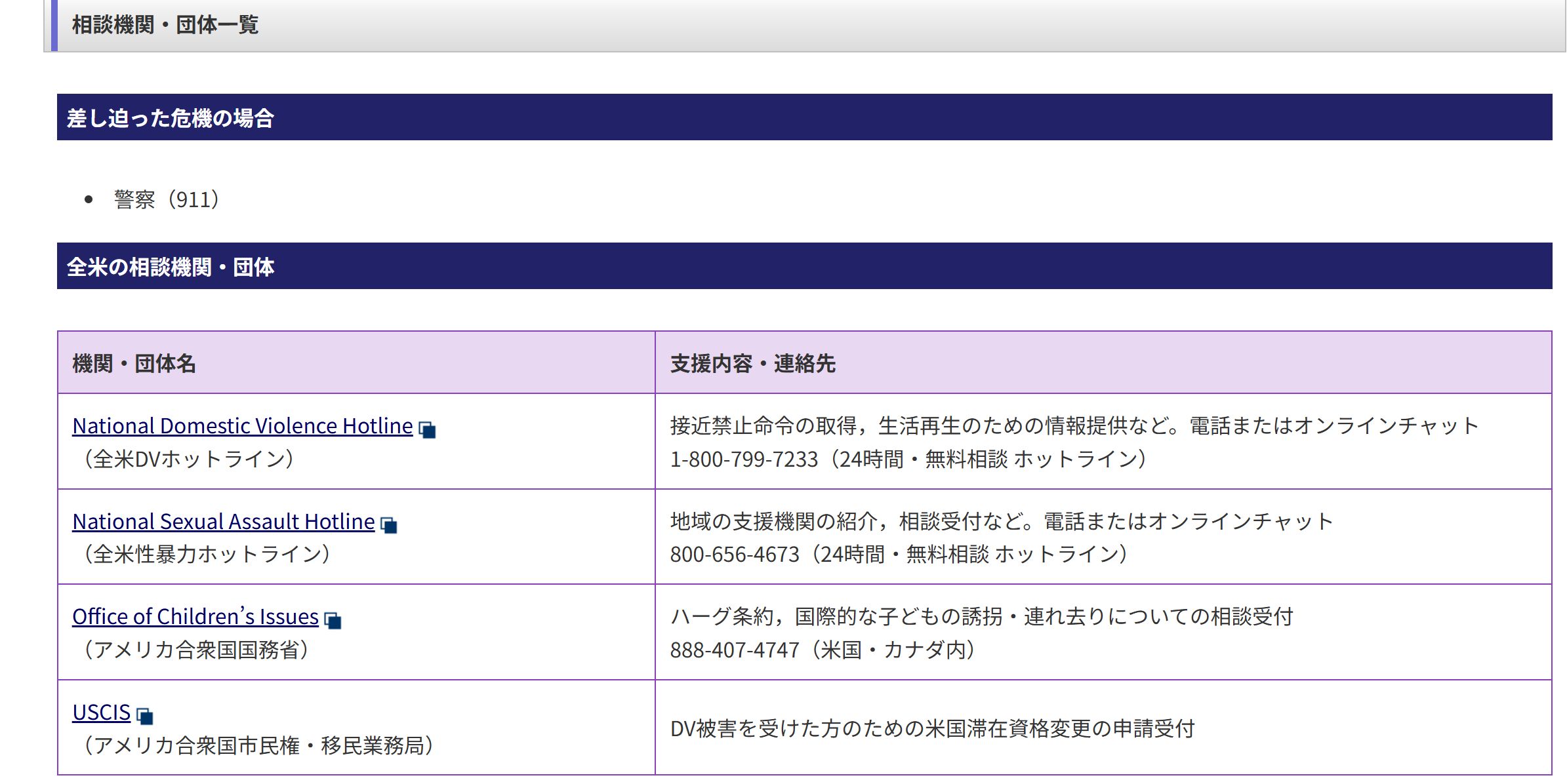Open the National Domestic Violence Hotline link
Screen dimensions: 1567x784
pos(242,426)
